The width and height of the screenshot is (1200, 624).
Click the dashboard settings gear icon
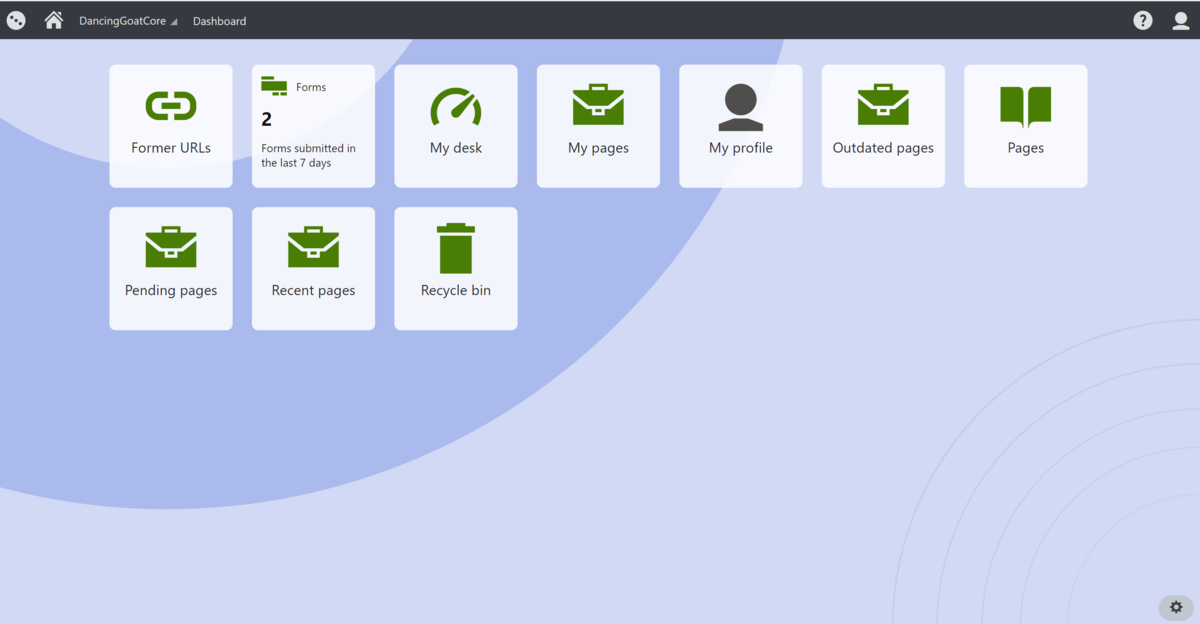(1176, 607)
